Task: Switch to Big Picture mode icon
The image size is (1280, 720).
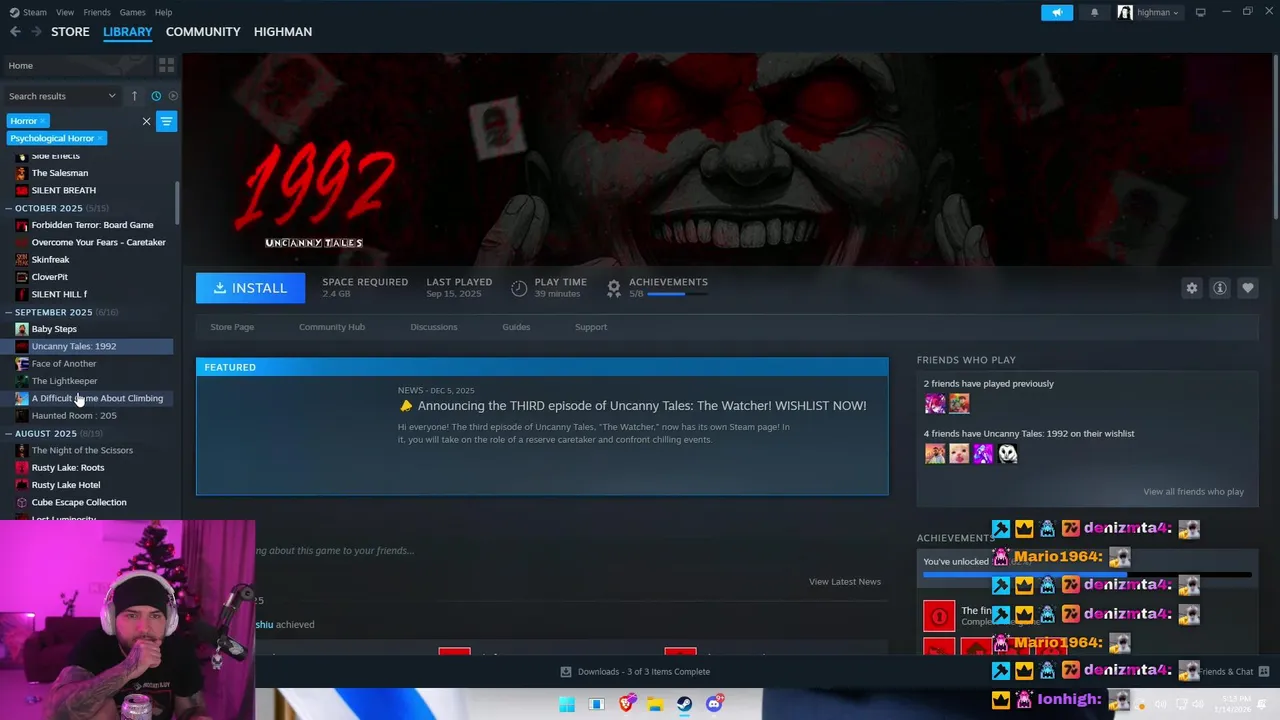Action: [x=1201, y=12]
